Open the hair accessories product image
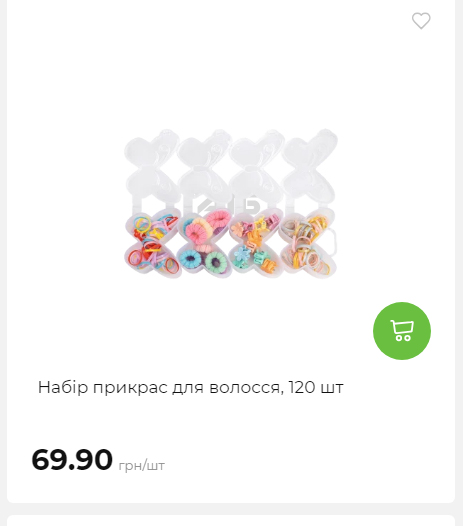This screenshot has width=463, height=526. 231,204
